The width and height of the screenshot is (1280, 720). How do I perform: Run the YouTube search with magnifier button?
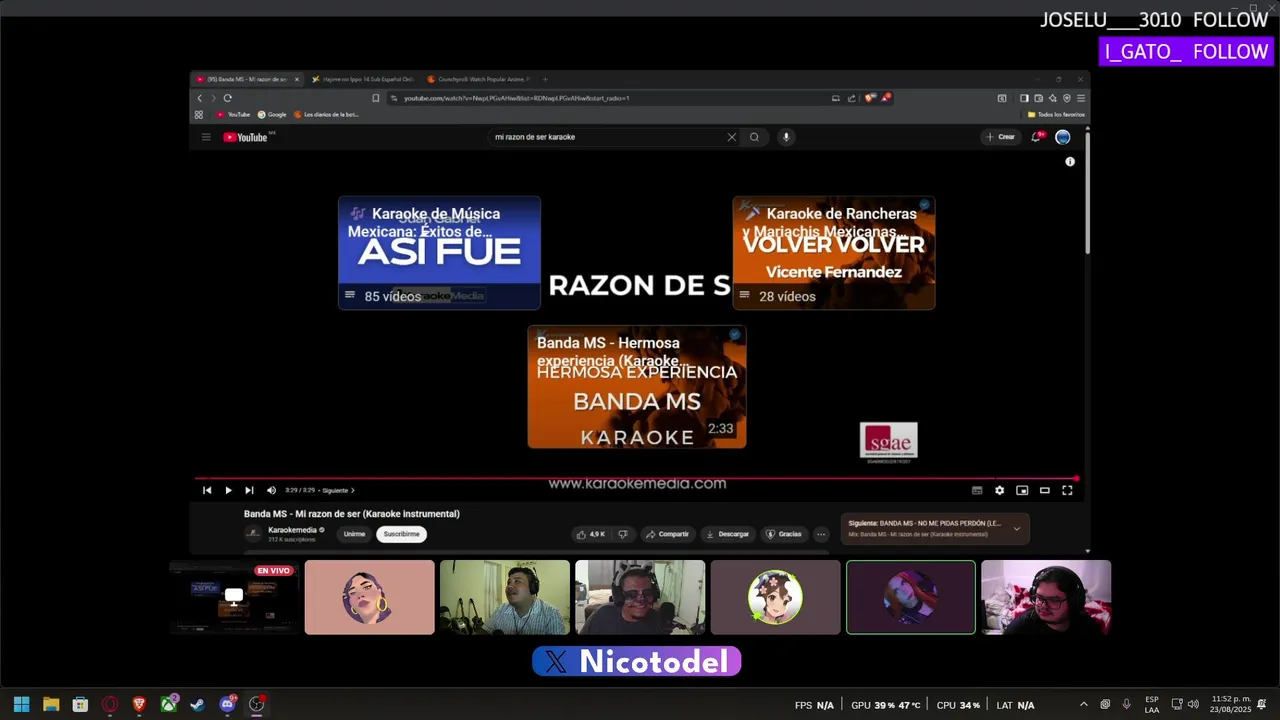coord(754,137)
